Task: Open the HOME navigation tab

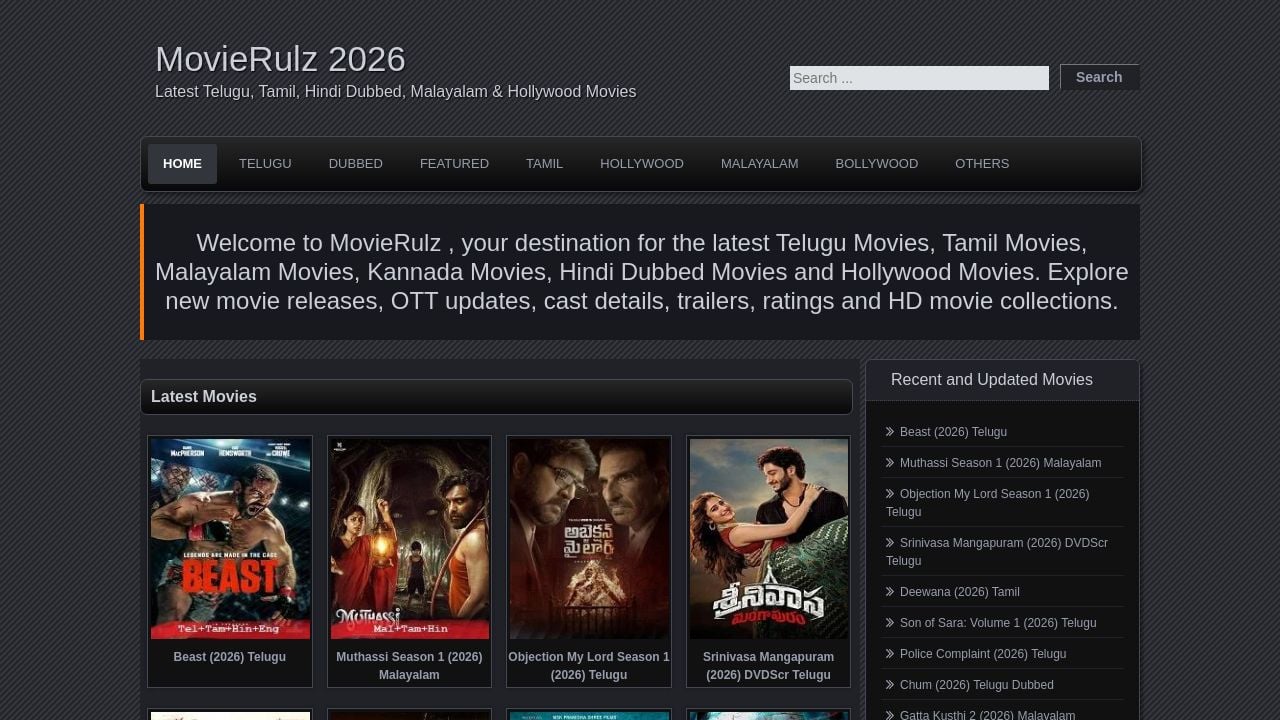Action: coord(182,164)
